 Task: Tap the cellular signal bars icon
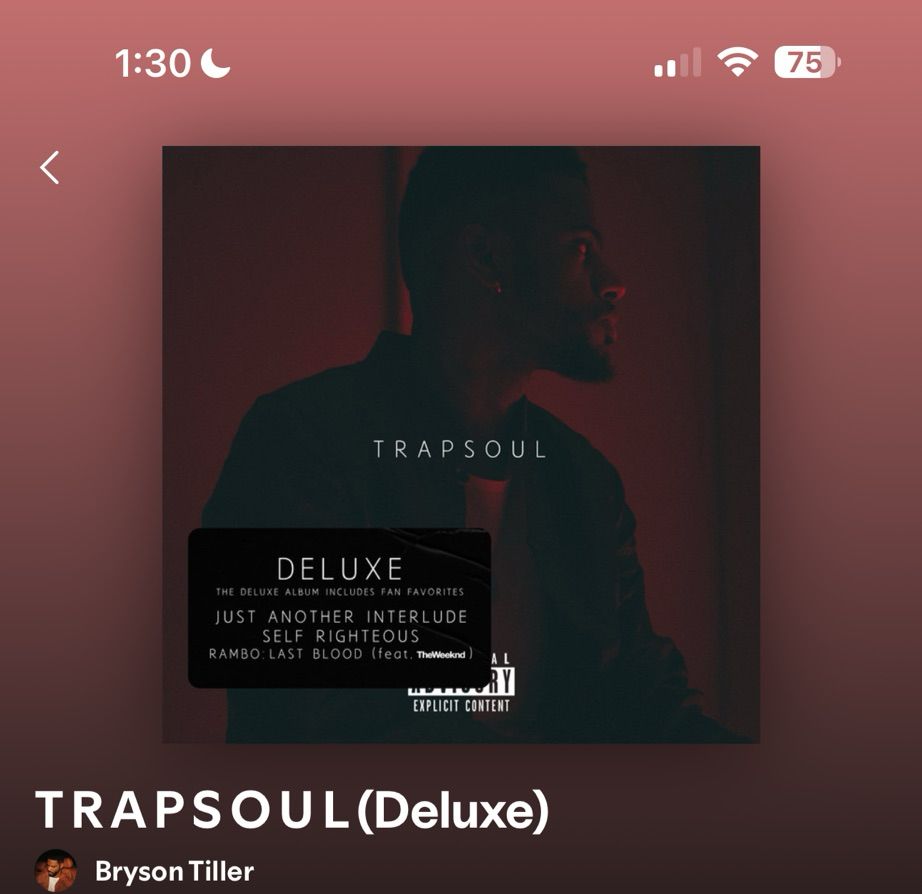point(677,62)
